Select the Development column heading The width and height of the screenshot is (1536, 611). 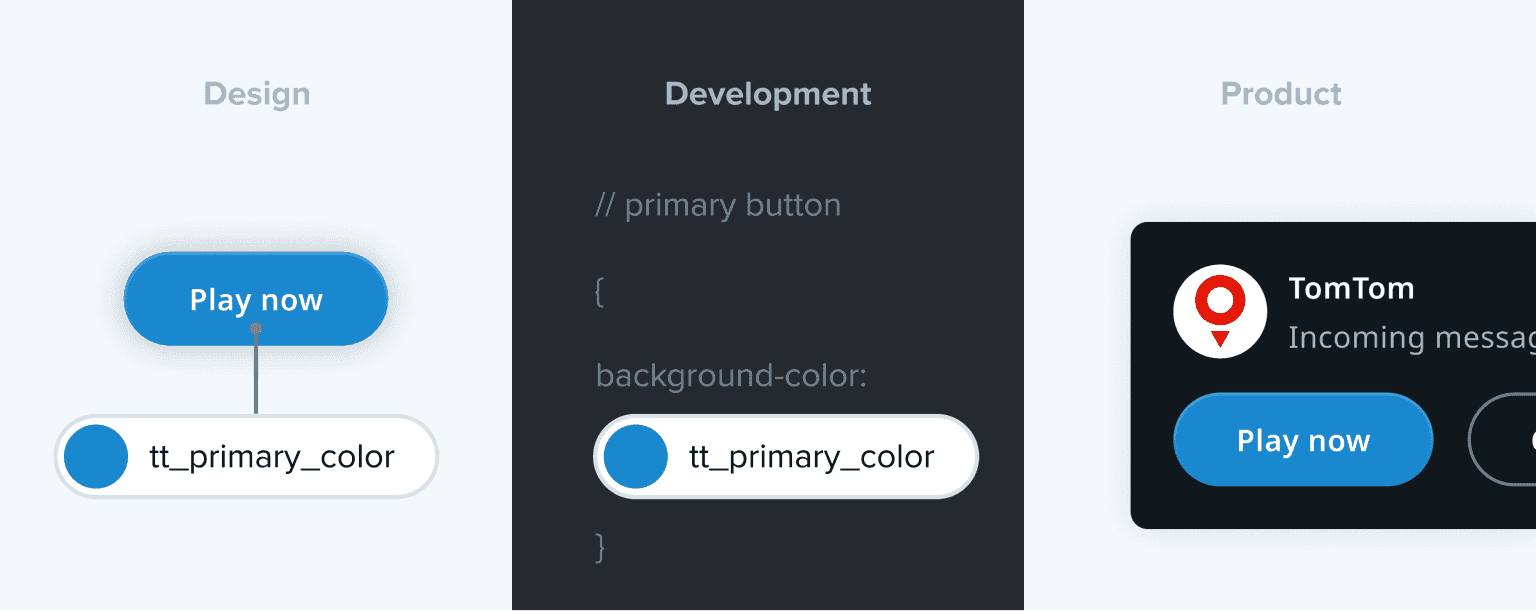coord(768,94)
